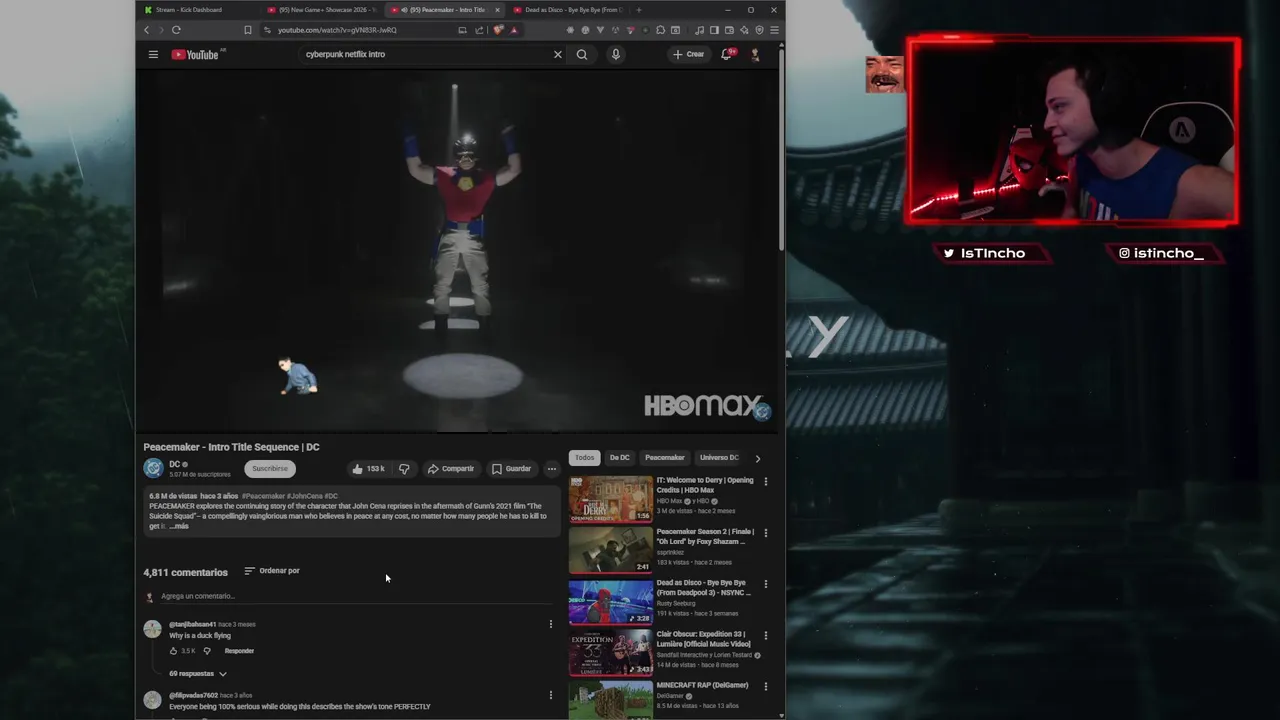Select the De DC filter chip
This screenshot has width=1280, height=720.
620,458
